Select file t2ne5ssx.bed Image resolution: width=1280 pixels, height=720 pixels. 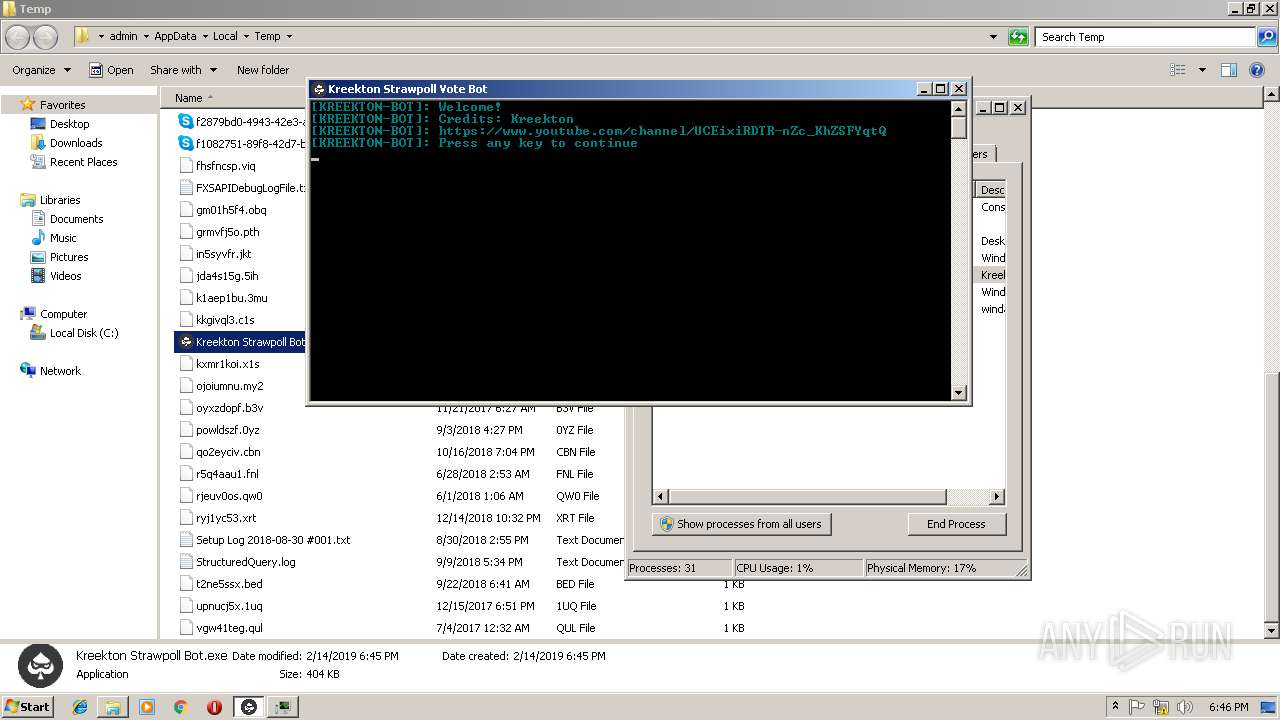point(229,584)
